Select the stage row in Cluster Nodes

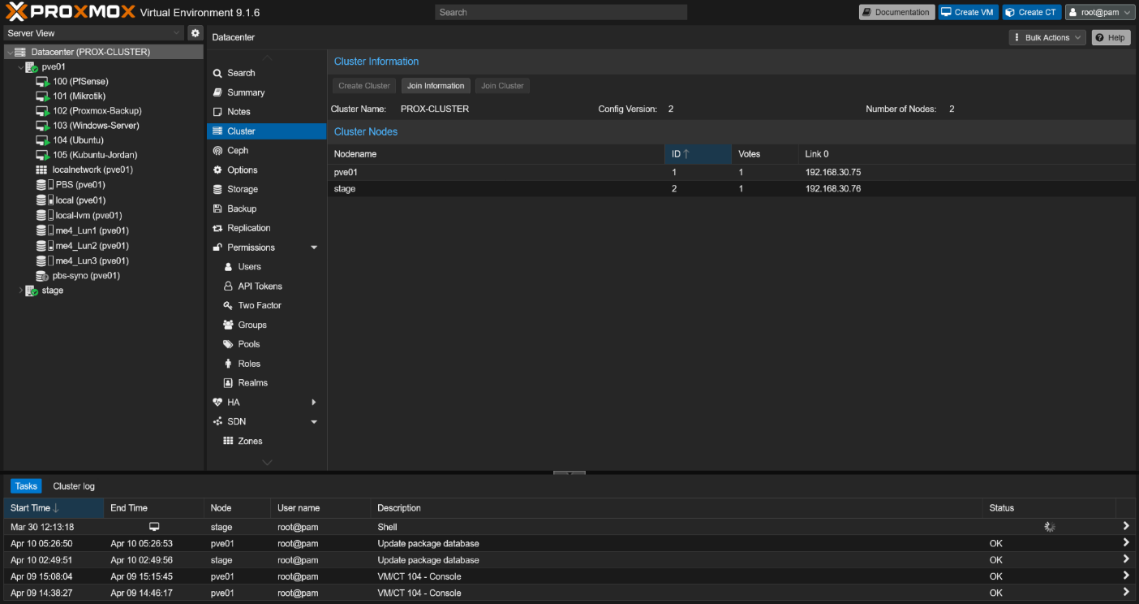(732, 188)
